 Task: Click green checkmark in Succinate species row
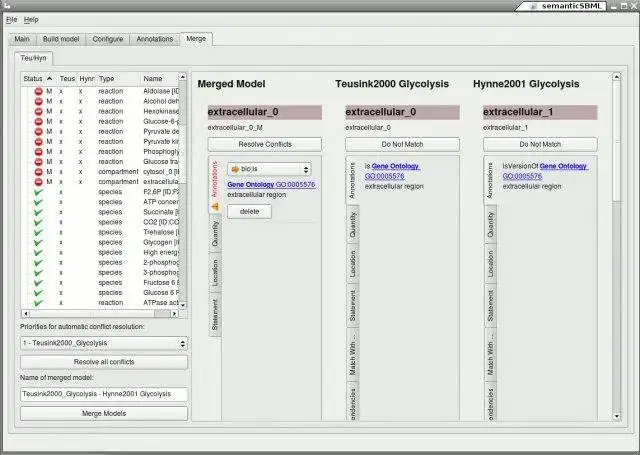point(38,212)
